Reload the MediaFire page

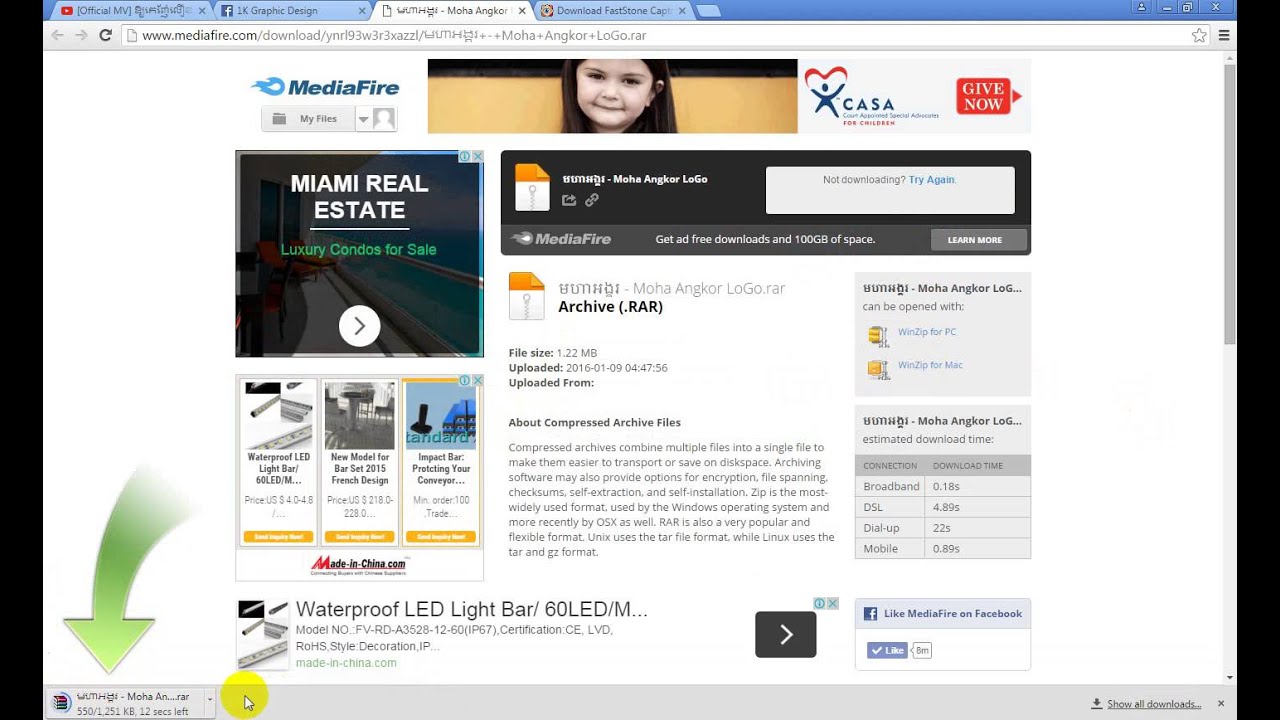tap(105, 35)
